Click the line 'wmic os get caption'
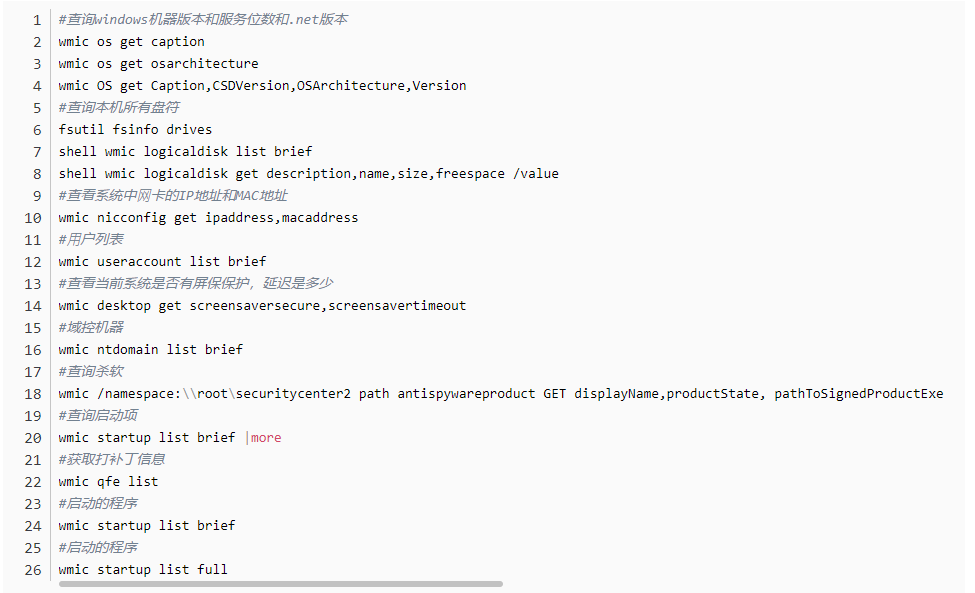975x593 pixels. [131, 42]
